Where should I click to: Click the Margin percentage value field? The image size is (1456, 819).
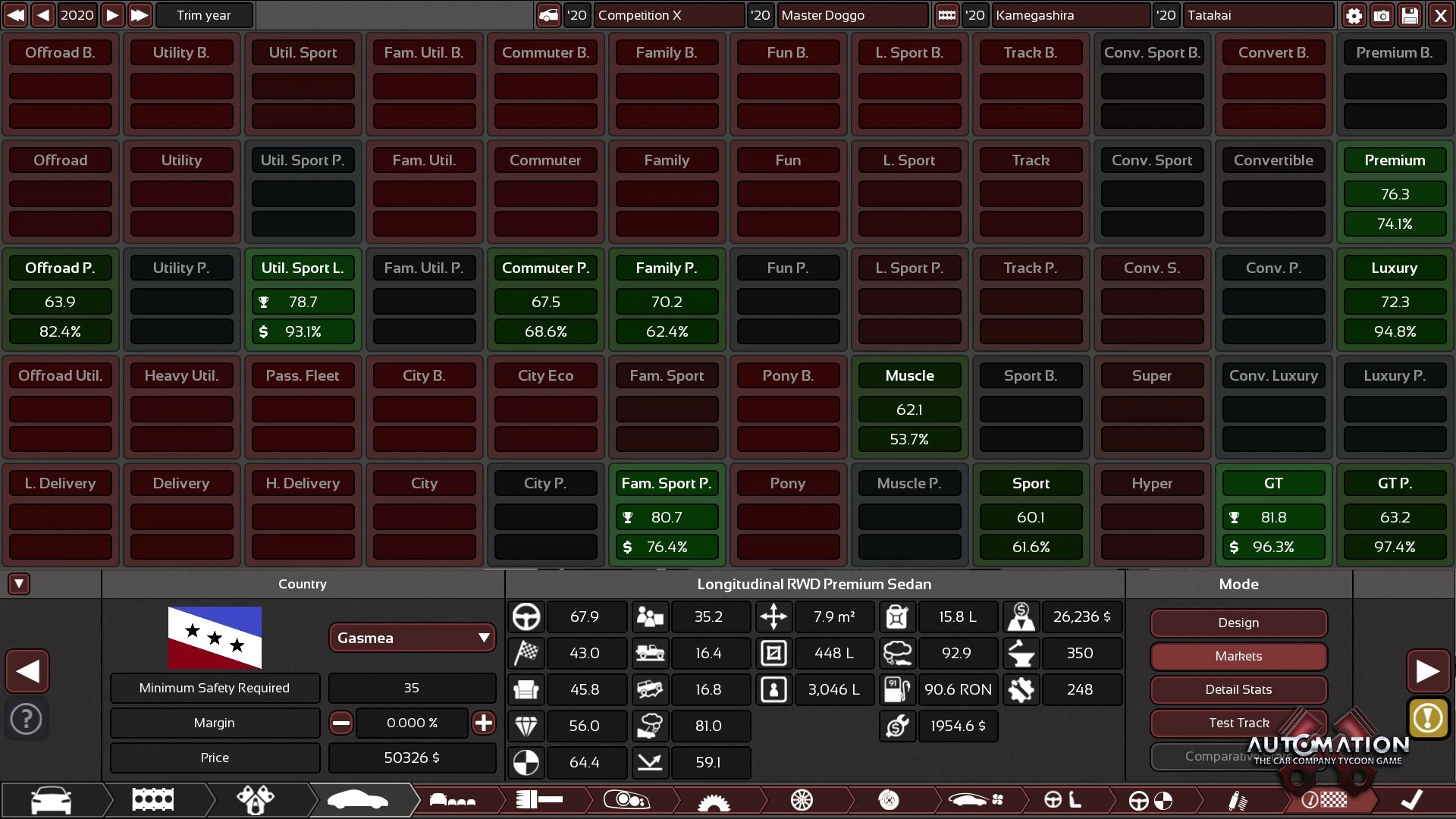(412, 723)
